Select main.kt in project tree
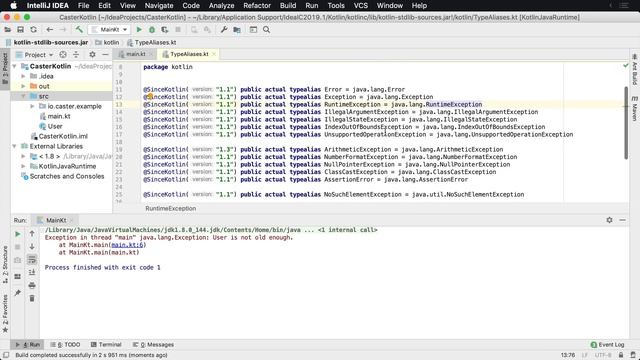The image size is (640, 360). click(59, 116)
